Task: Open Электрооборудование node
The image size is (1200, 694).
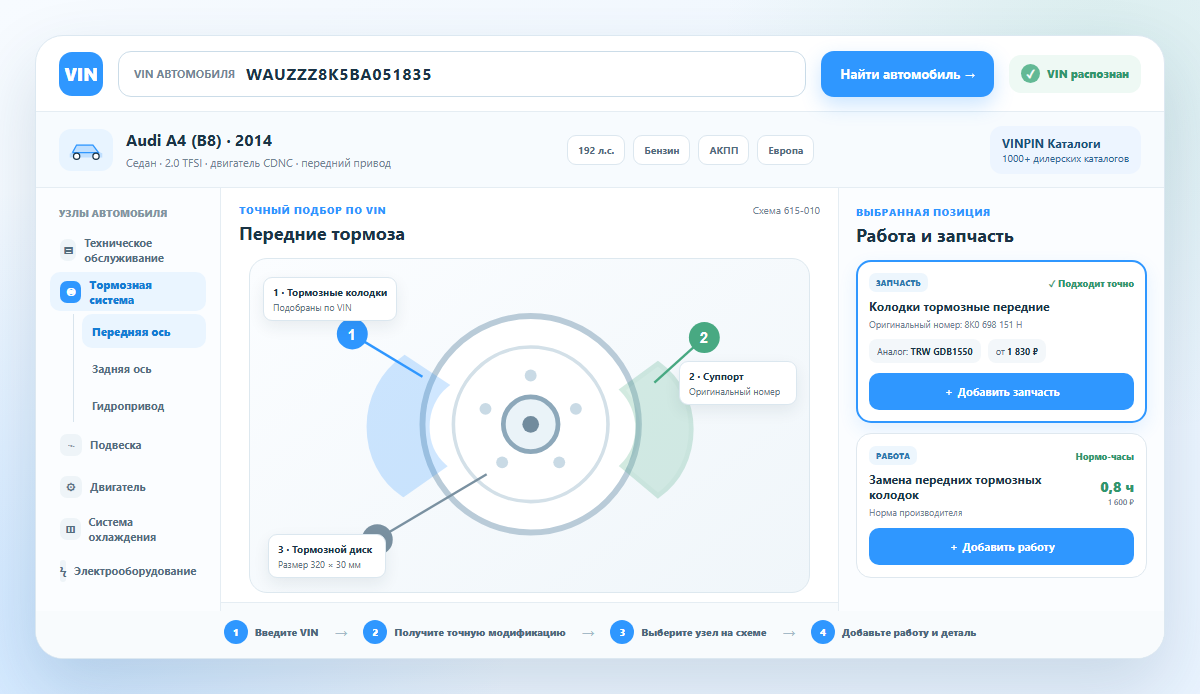Action: point(128,571)
